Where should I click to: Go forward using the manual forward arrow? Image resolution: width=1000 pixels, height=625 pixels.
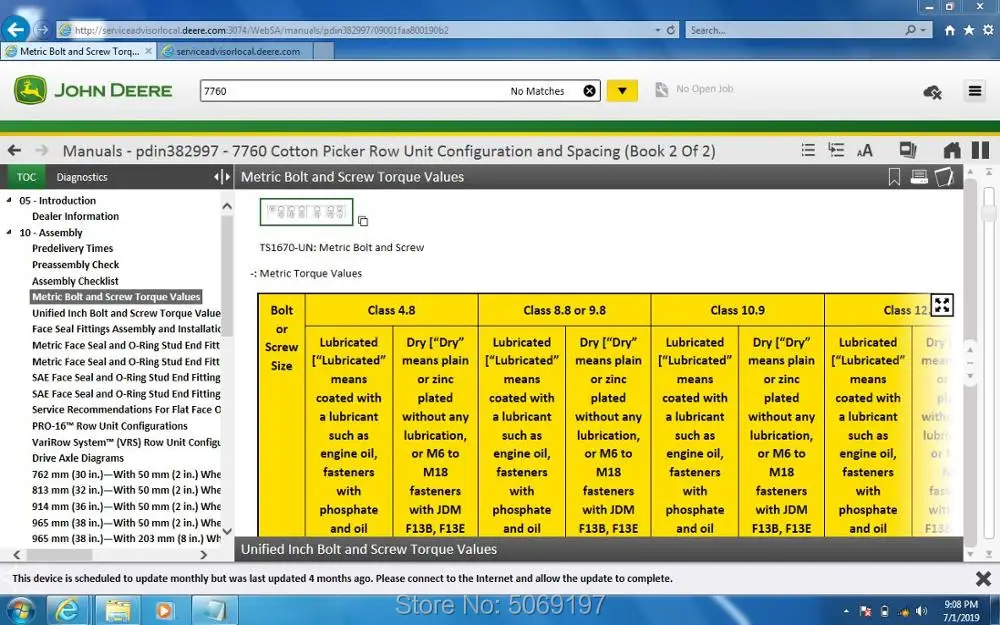coord(41,151)
